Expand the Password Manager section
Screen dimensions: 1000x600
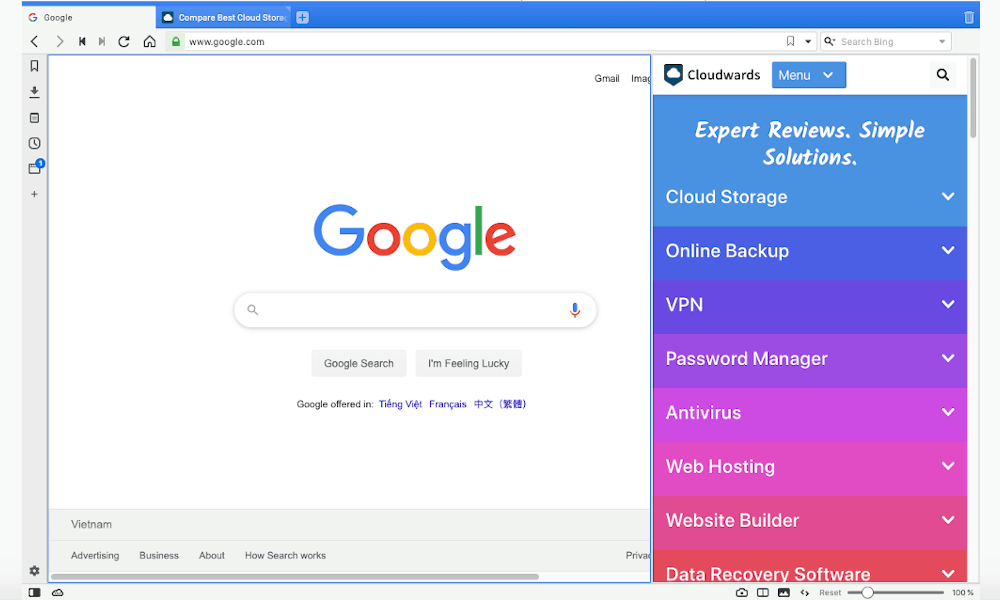810,359
